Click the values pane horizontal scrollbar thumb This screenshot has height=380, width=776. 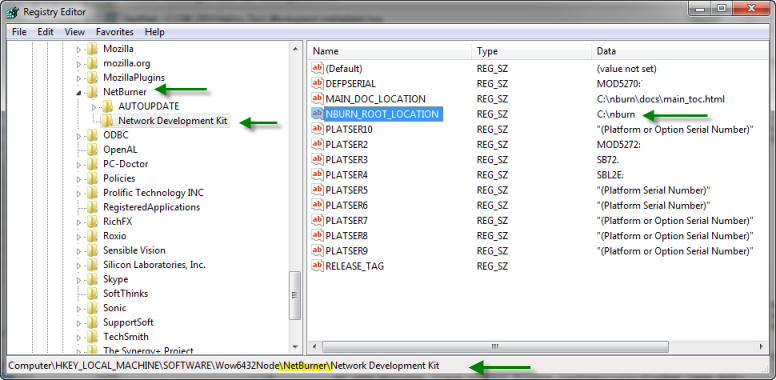pyautogui.click(x=495, y=346)
